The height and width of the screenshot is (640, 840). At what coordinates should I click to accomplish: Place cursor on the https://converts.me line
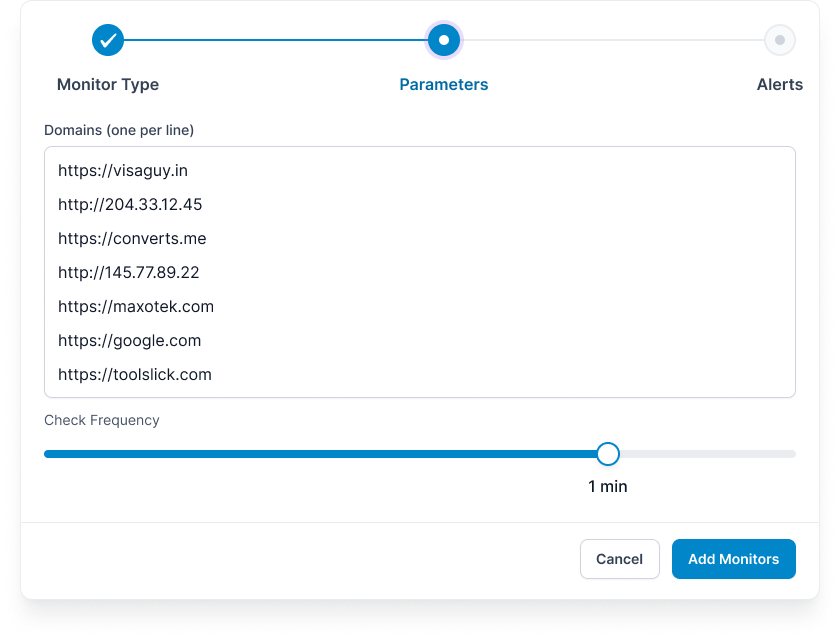coord(132,239)
